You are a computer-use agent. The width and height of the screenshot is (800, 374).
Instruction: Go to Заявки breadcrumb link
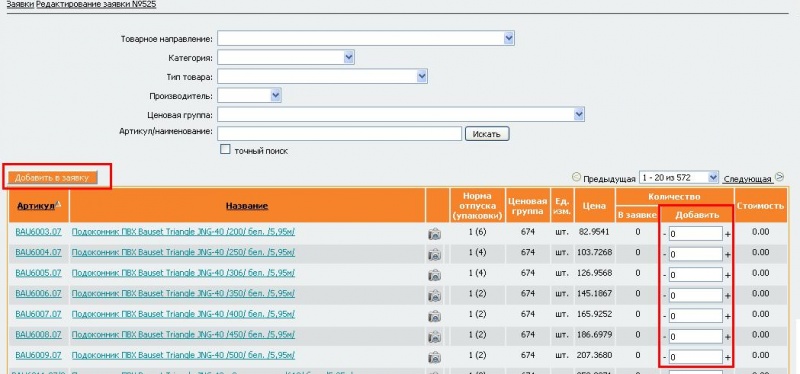click(x=20, y=5)
